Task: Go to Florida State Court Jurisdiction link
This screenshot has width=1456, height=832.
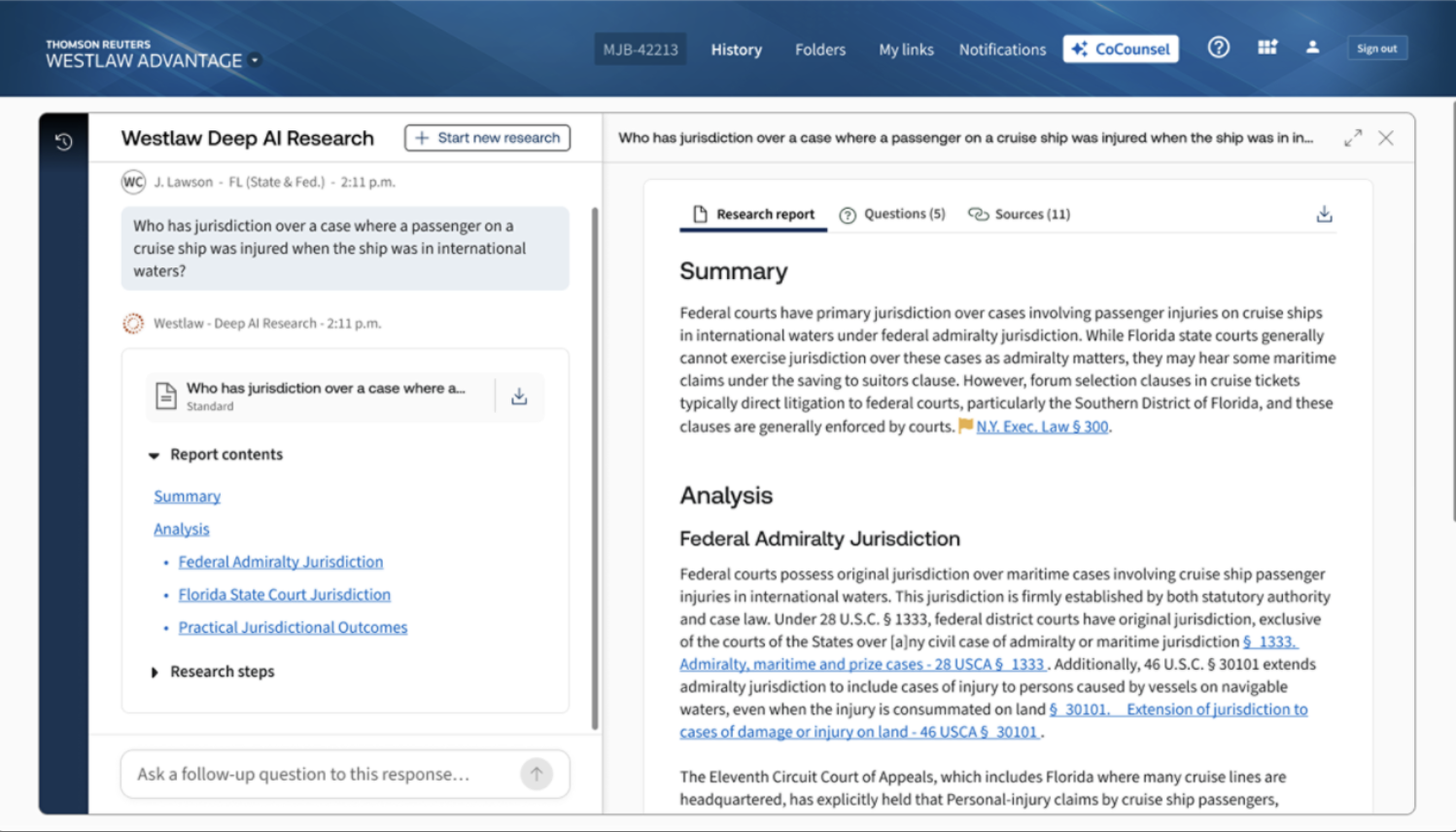Action: click(285, 595)
